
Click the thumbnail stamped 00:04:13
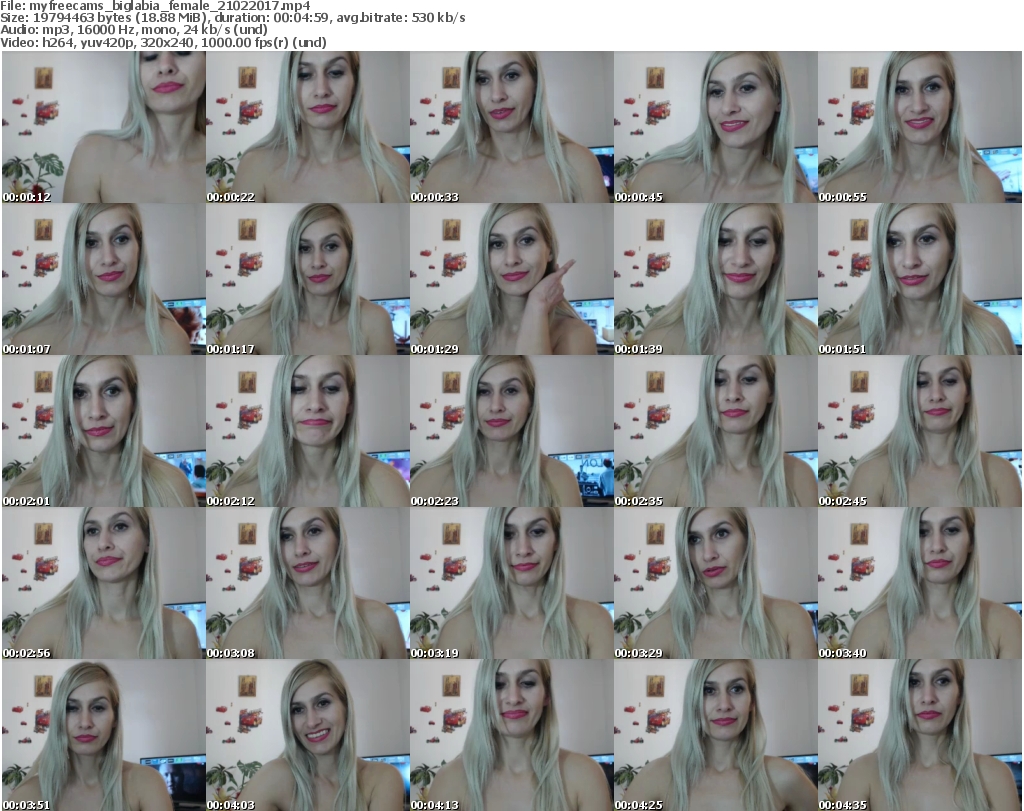point(511,735)
